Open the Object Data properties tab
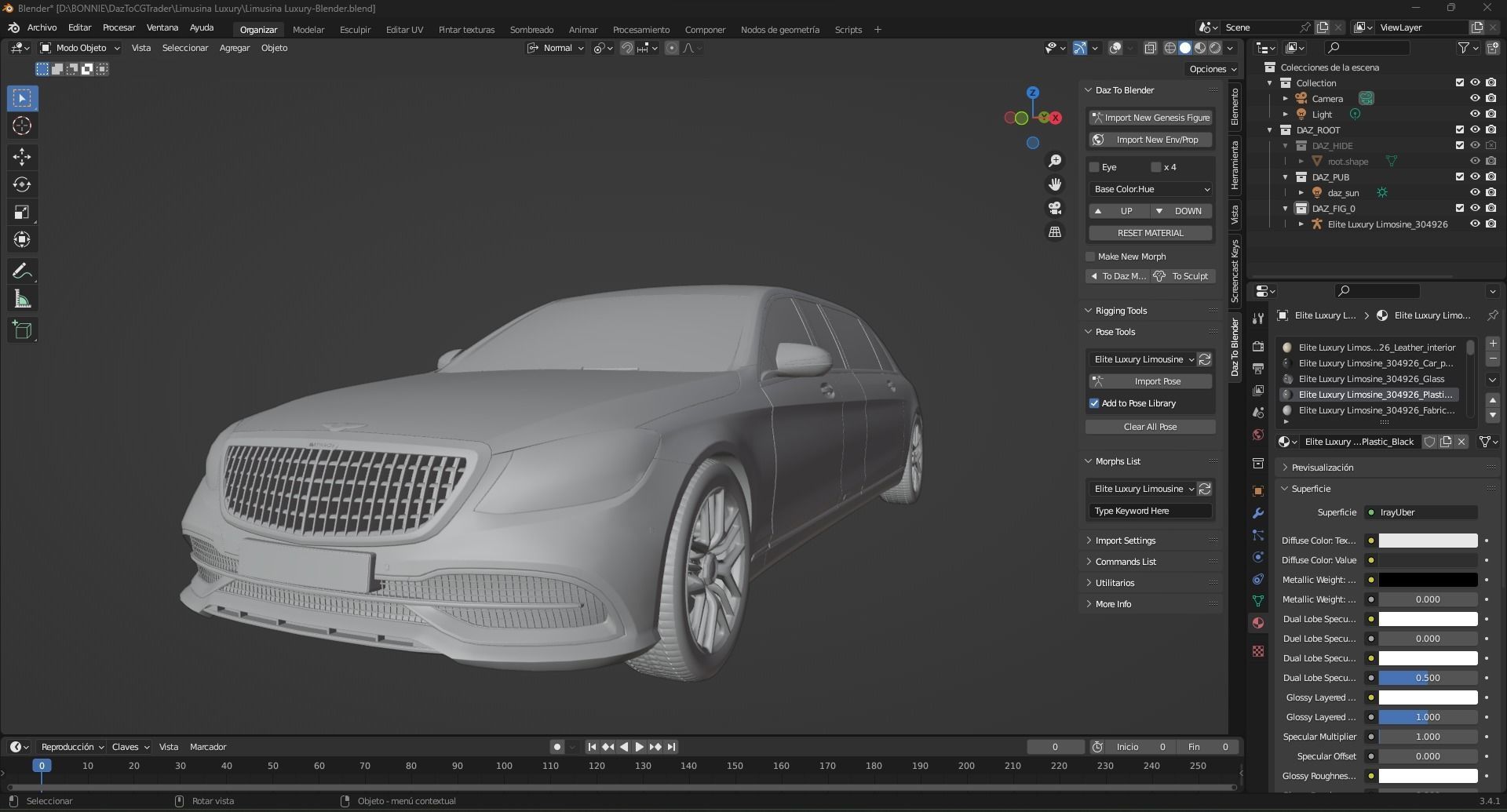This screenshot has width=1507, height=812. pyautogui.click(x=1258, y=601)
